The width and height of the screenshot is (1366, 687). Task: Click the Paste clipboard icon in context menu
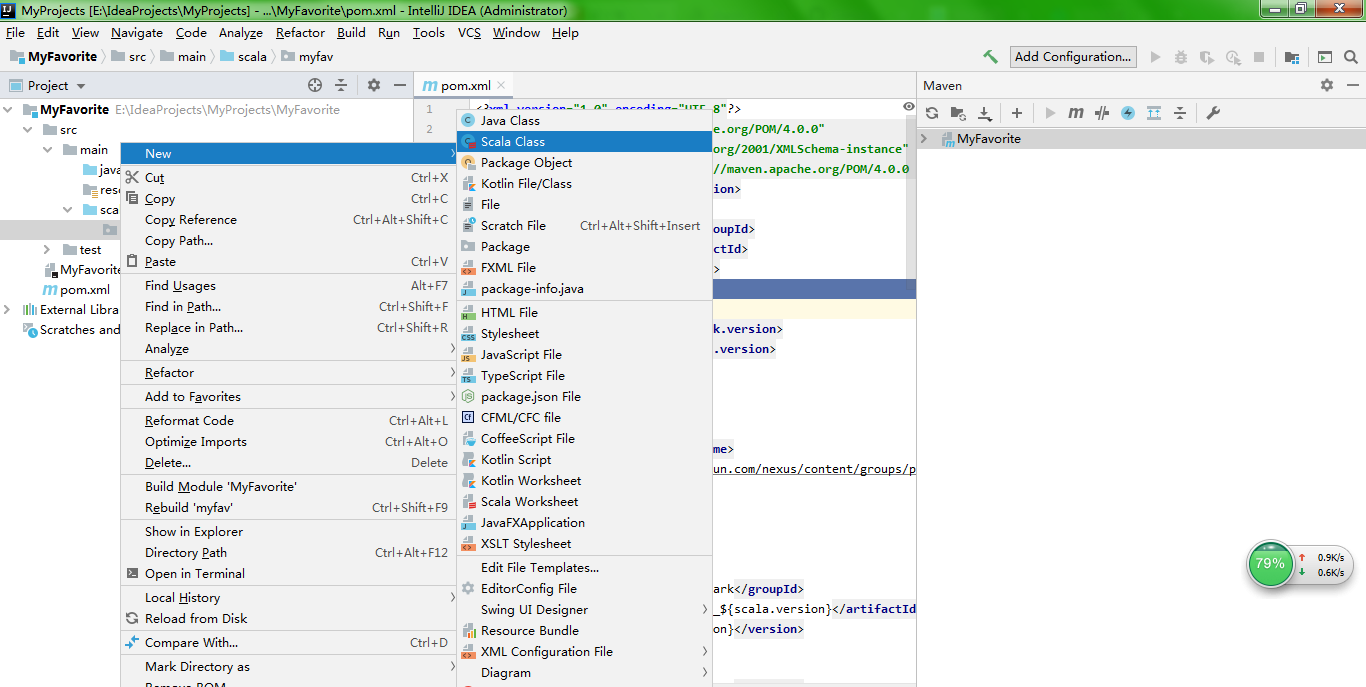[132, 262]
